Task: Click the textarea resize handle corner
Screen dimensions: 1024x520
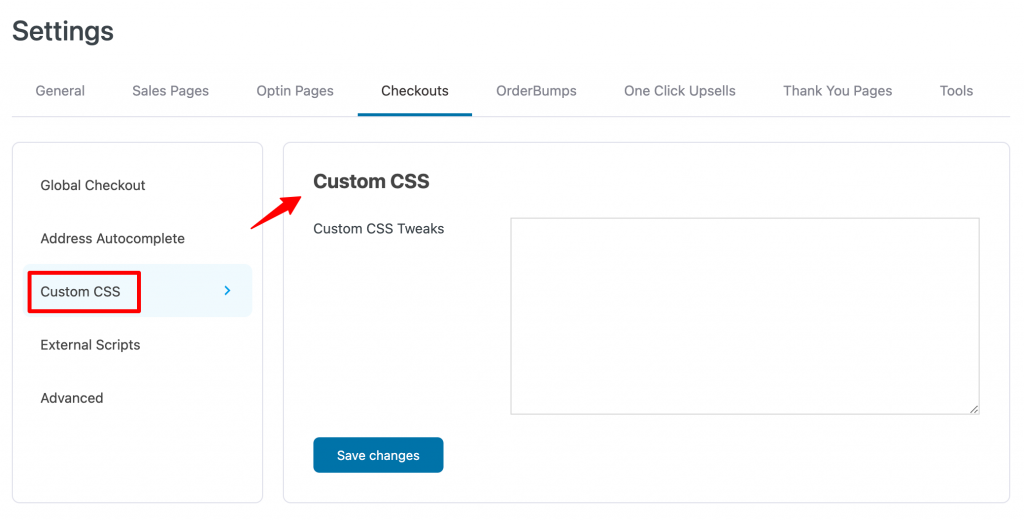Action: pyautogui.click(x=974, y=410)
